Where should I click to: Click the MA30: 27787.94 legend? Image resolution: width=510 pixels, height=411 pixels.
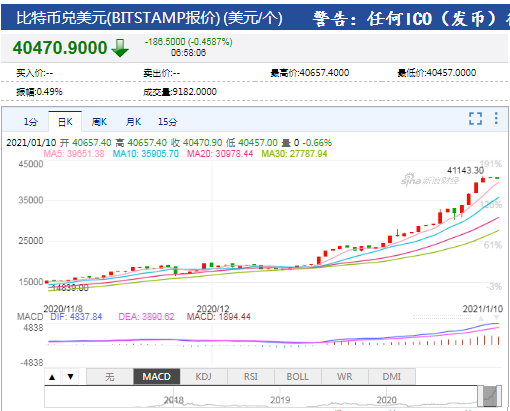pyautogui.click(x=294, y=154)
